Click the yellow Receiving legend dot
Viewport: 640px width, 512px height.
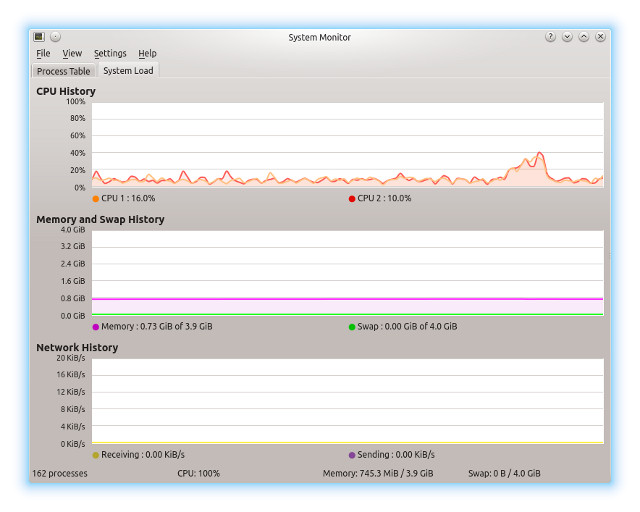pos(96,455)
